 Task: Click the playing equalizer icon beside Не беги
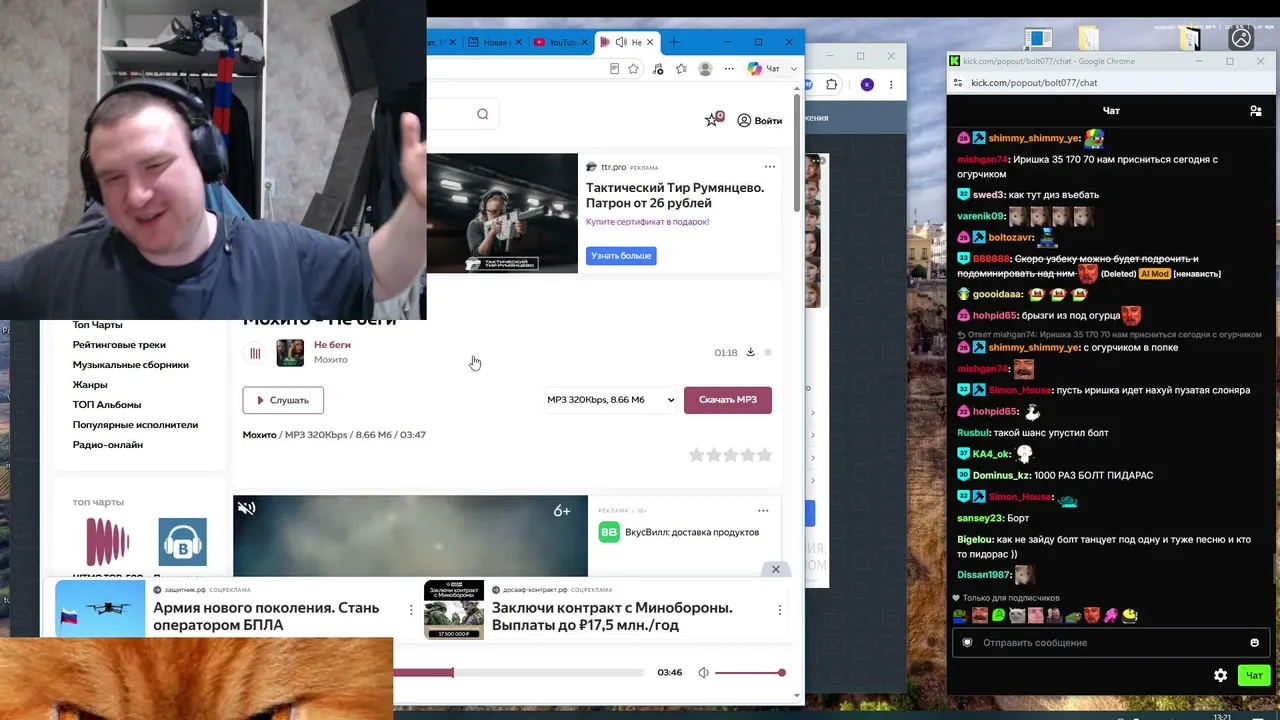[255, 353]
